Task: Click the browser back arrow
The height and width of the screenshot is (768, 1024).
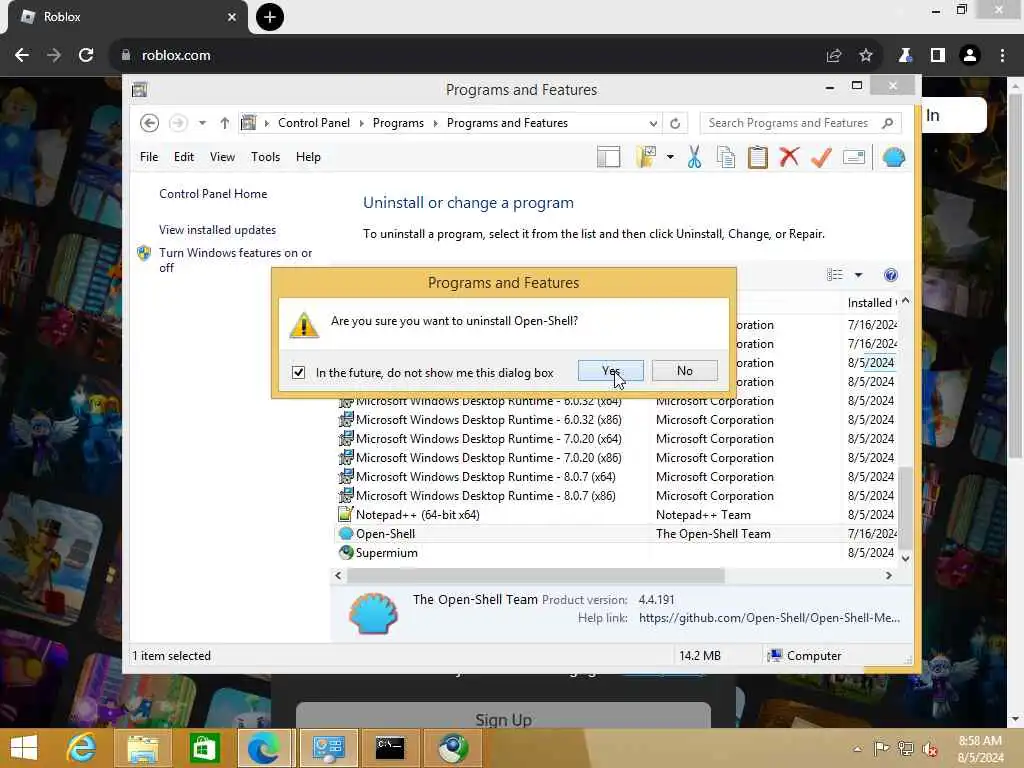Action: [x=22, y=56]
